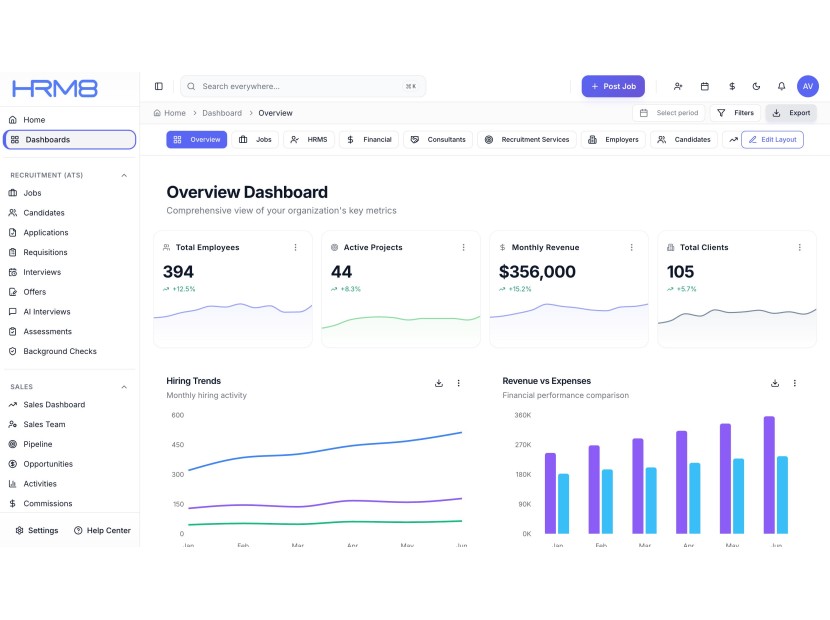Open Monthly Revenue card options menu
The image size is (830, 620).
click(631, 247)
